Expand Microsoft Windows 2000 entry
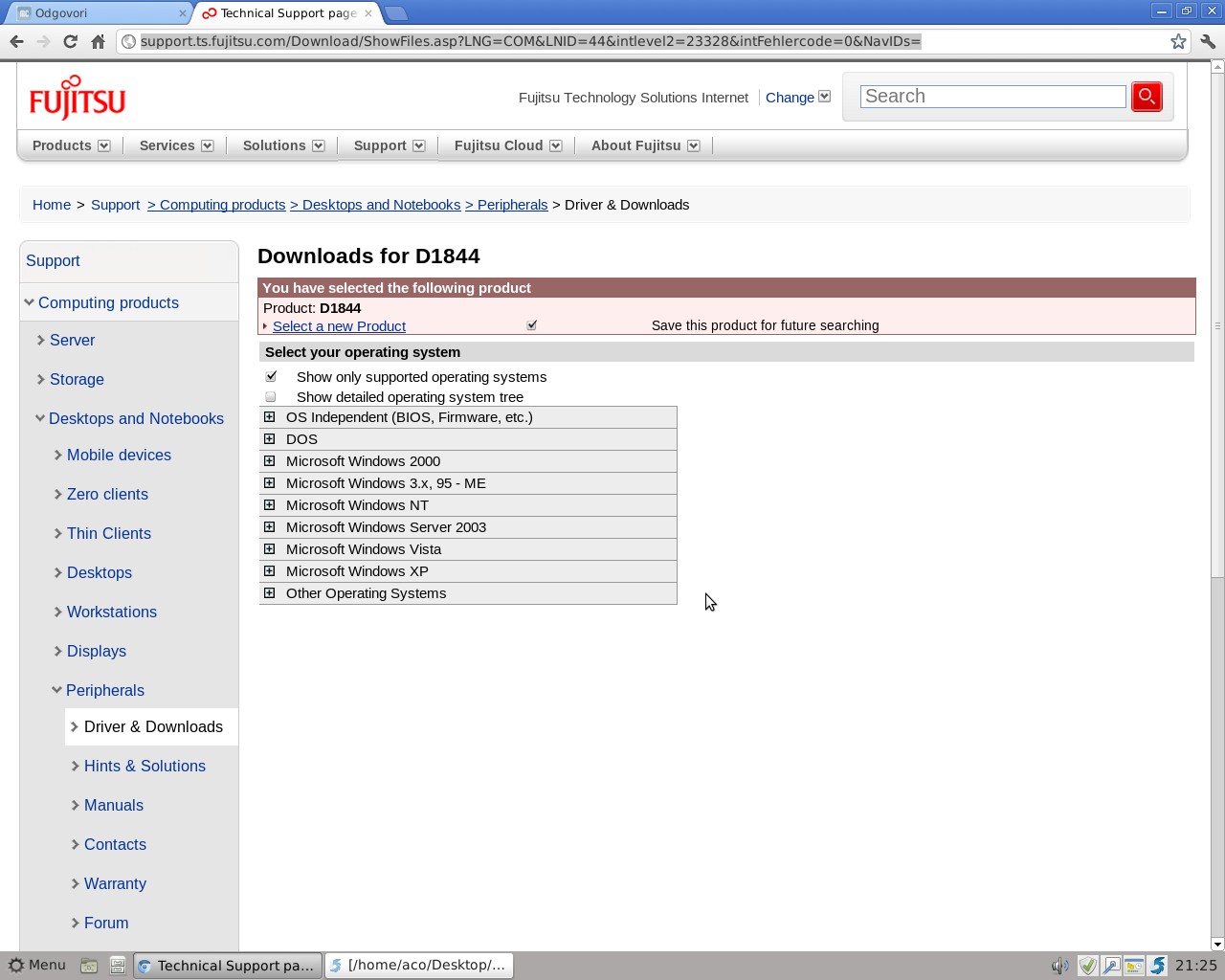The image size is (1225, 980). [269, 461]
